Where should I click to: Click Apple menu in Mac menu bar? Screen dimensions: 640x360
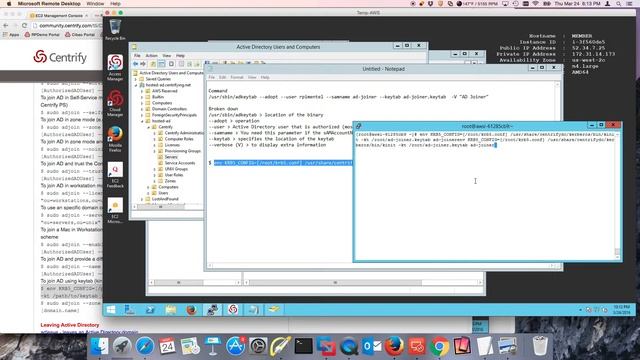(9, 4)
